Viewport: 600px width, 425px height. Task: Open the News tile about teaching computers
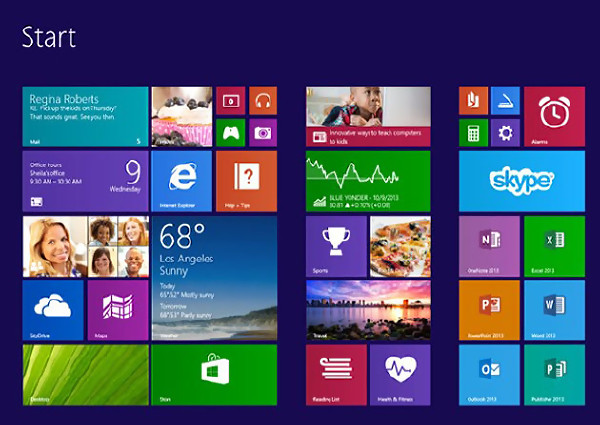point(368,117)
